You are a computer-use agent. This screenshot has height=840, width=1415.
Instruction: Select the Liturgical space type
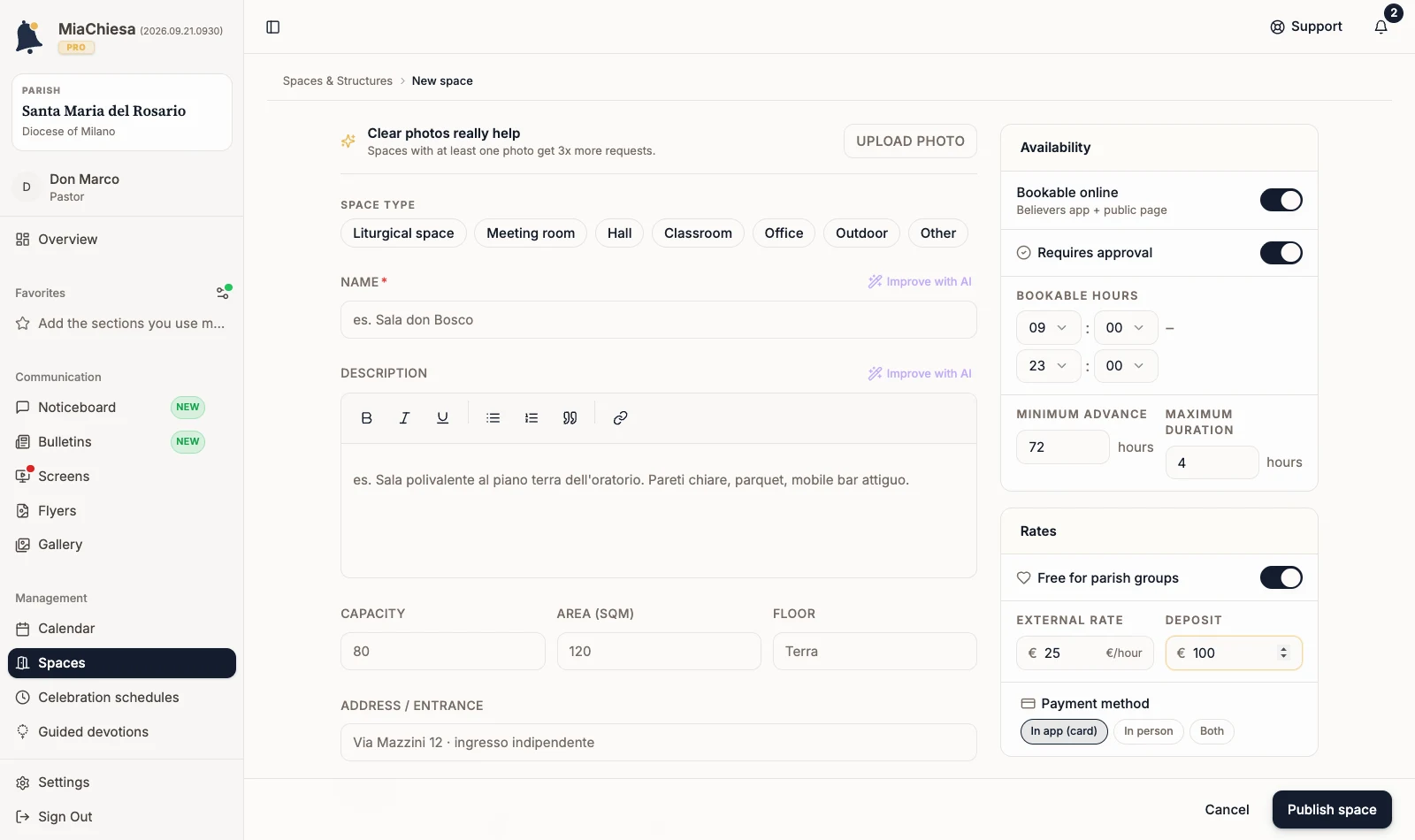[403, 233]
